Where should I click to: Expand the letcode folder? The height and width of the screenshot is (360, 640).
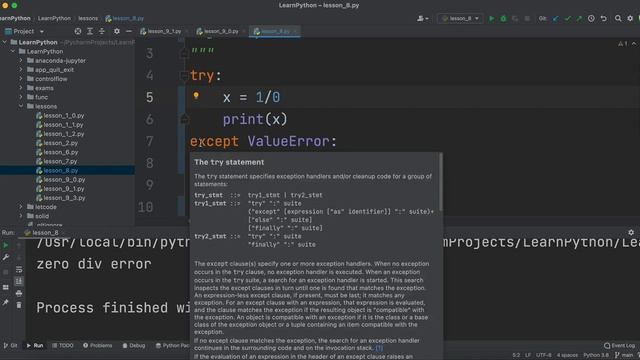click(21, 207)
